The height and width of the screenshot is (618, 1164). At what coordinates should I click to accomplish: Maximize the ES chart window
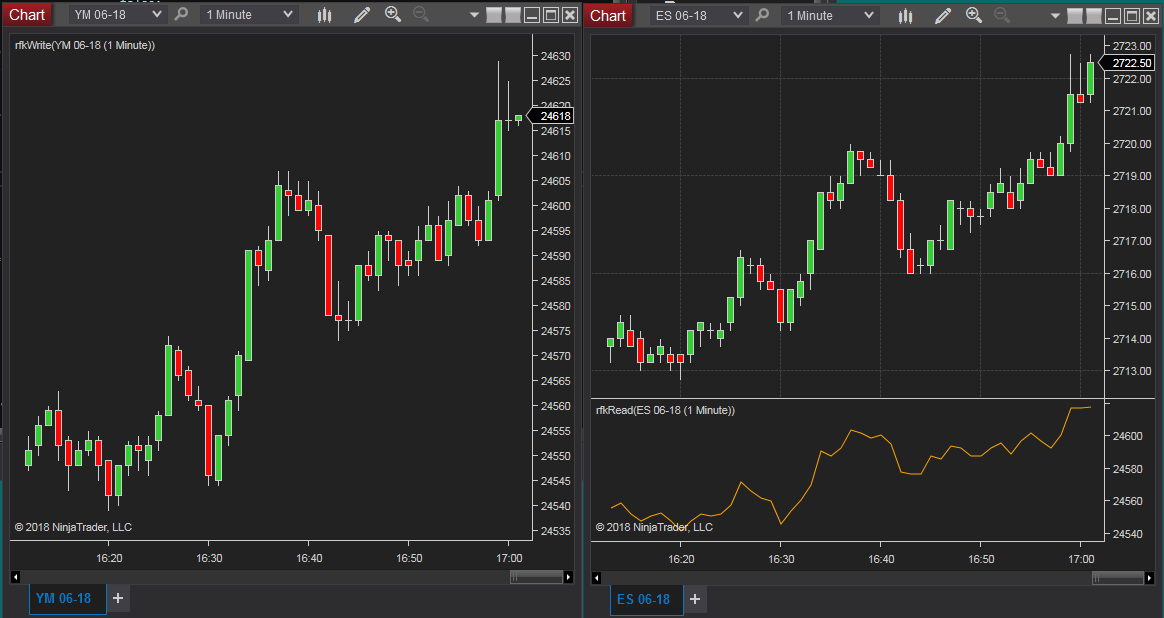point(1131,16)
